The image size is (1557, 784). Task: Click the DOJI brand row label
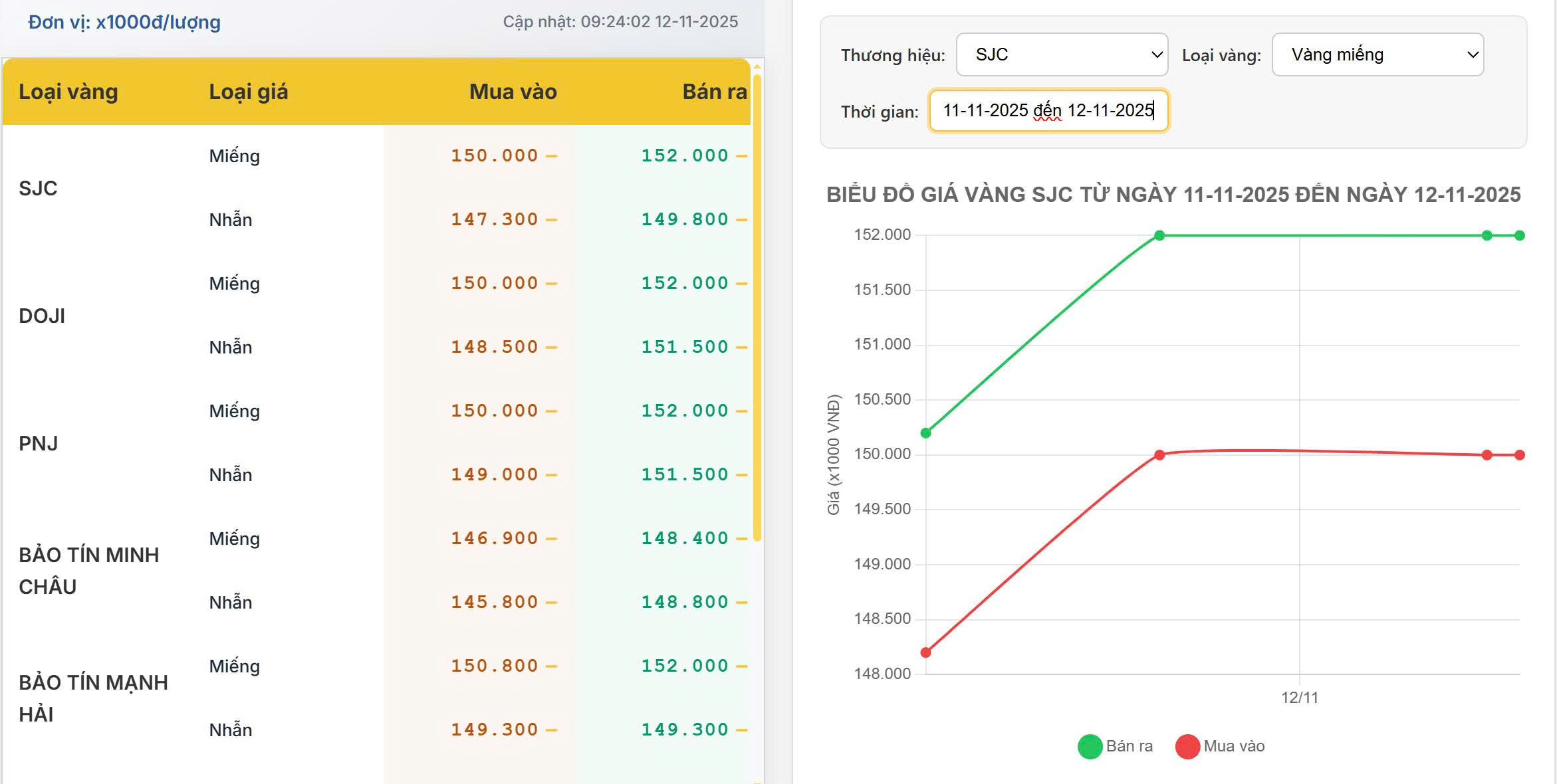pyautogui.click(x=42, y=316)
